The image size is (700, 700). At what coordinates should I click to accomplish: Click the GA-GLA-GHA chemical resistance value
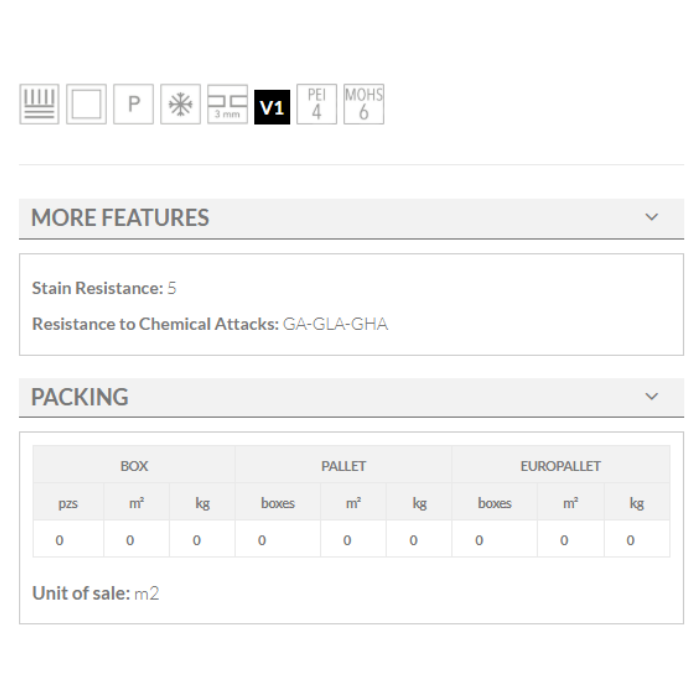[335, 324]
